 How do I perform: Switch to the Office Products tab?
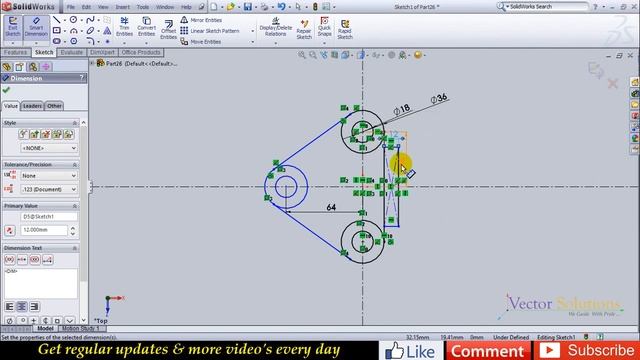point(141,52)
